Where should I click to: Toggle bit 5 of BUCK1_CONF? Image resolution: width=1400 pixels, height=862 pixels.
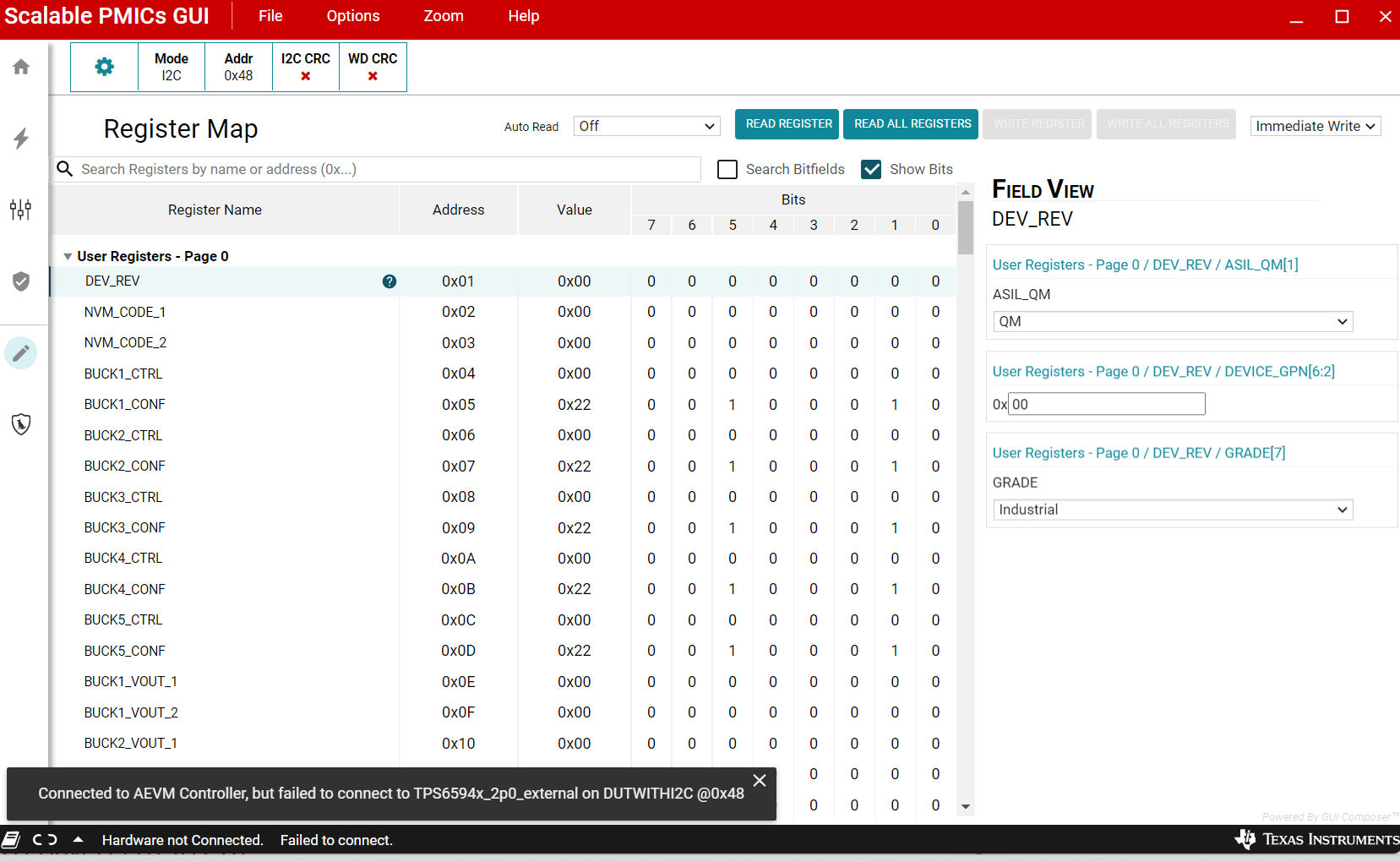pos(733,405)
